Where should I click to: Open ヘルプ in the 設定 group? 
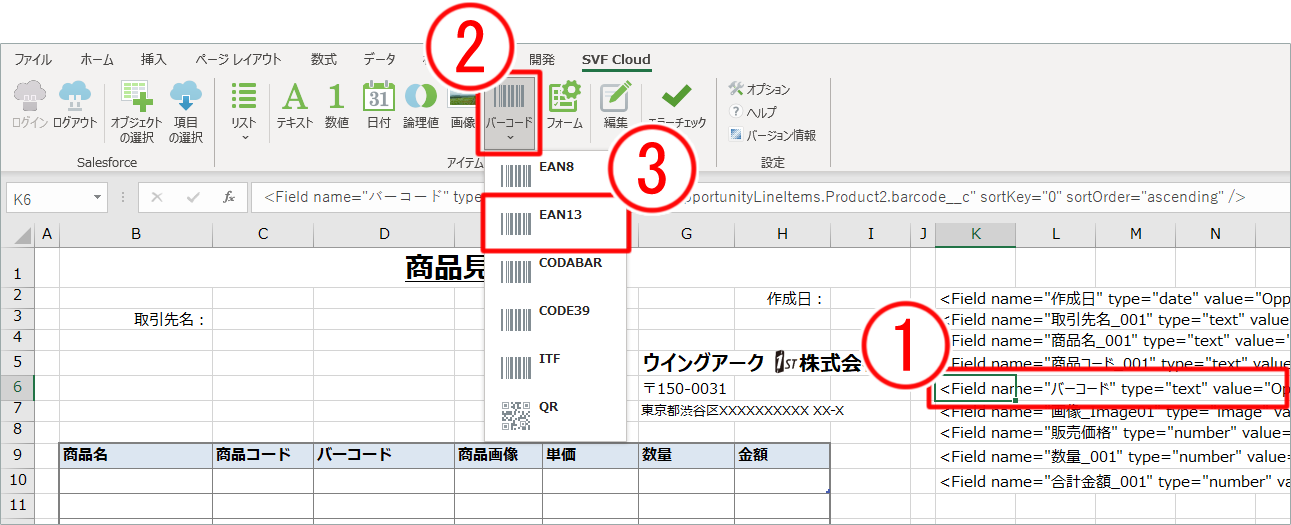click(x=753, y=112)
